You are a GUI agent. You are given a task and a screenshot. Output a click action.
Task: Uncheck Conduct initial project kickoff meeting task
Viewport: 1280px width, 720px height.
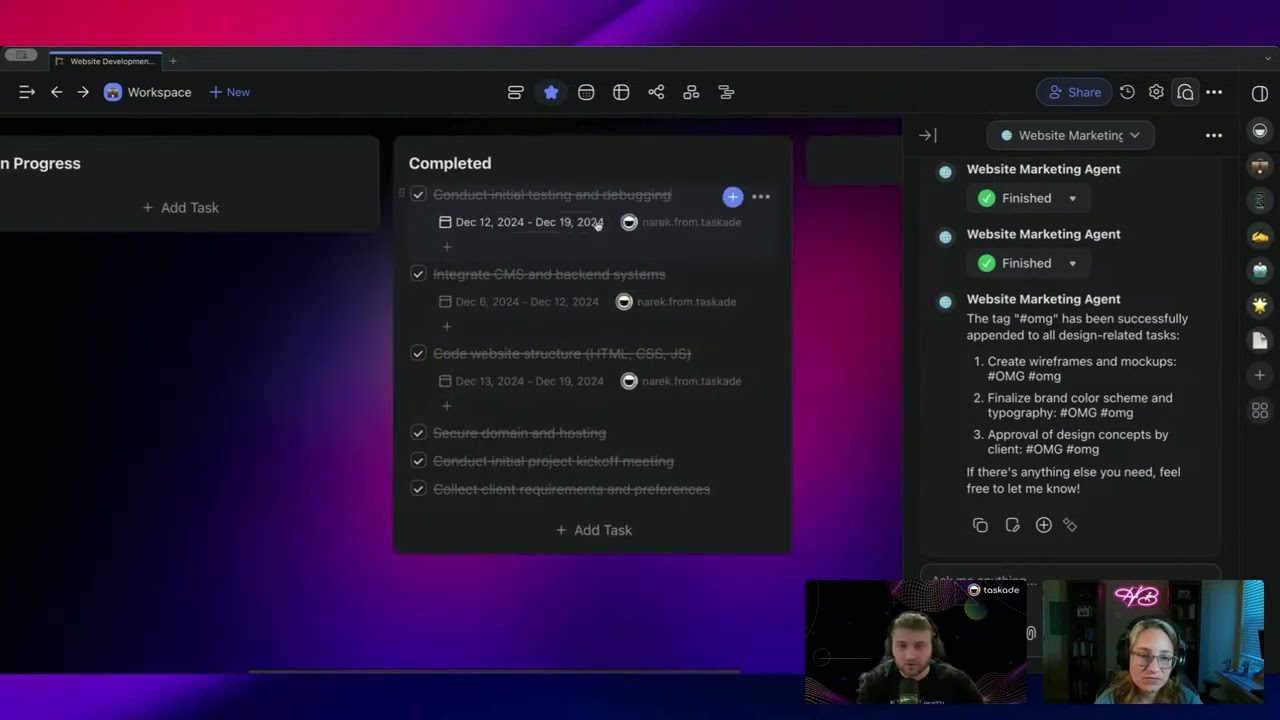(x=418, y=461)
